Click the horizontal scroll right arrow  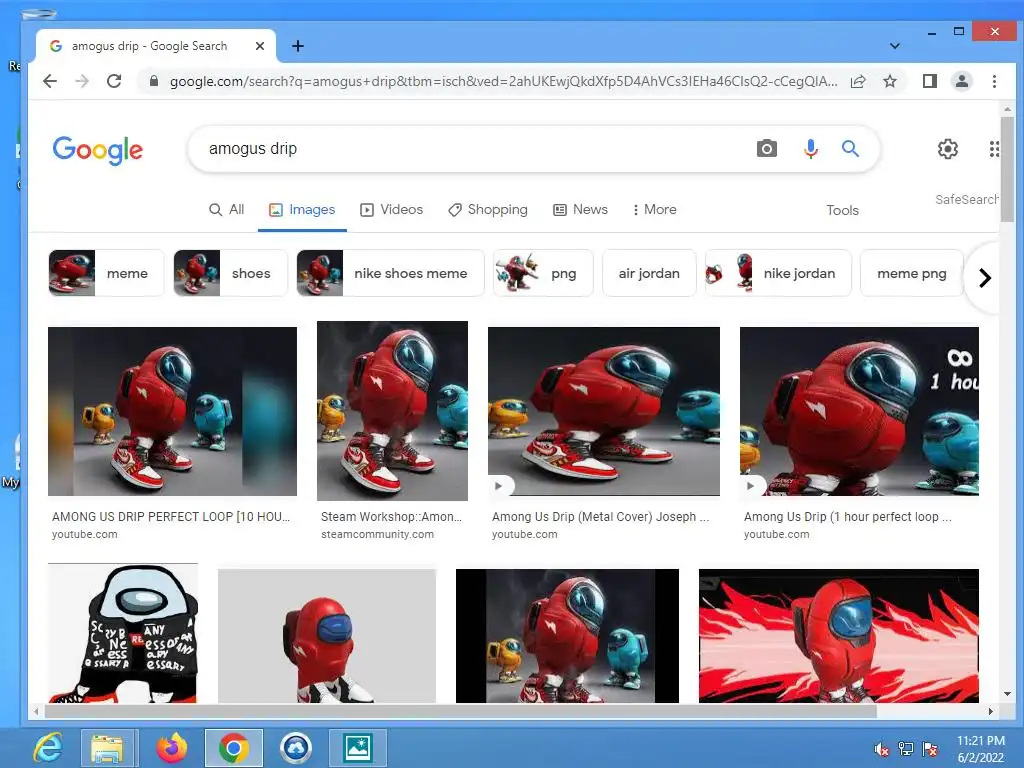pos(990,711)
